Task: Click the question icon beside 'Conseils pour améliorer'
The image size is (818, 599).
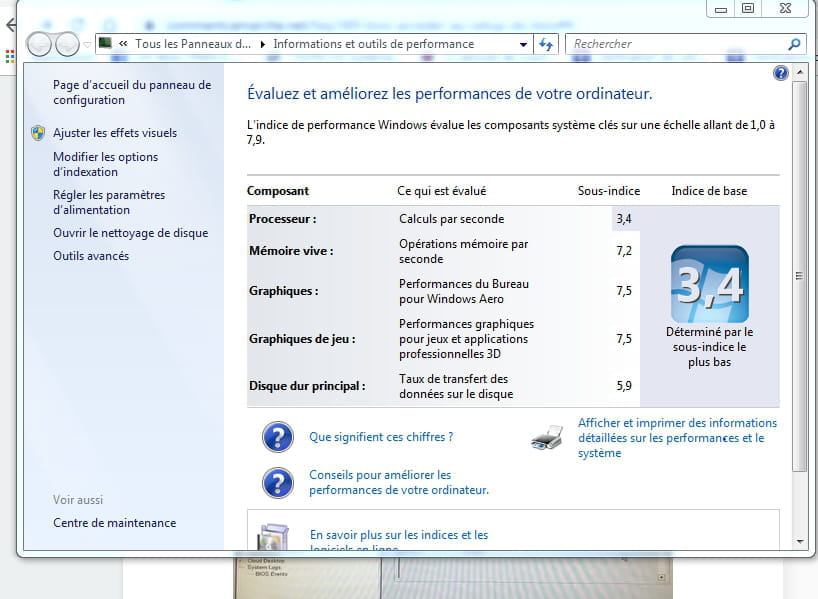Action: pyautogui.click(x=278, y=483)
